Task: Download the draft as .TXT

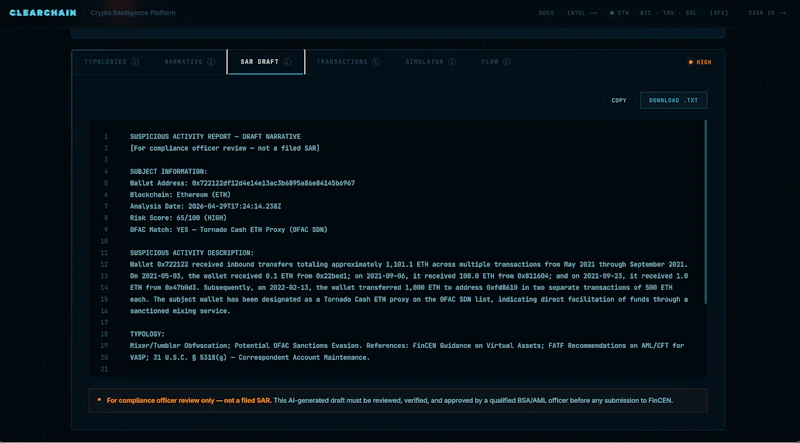Action: tap(673, 101)
